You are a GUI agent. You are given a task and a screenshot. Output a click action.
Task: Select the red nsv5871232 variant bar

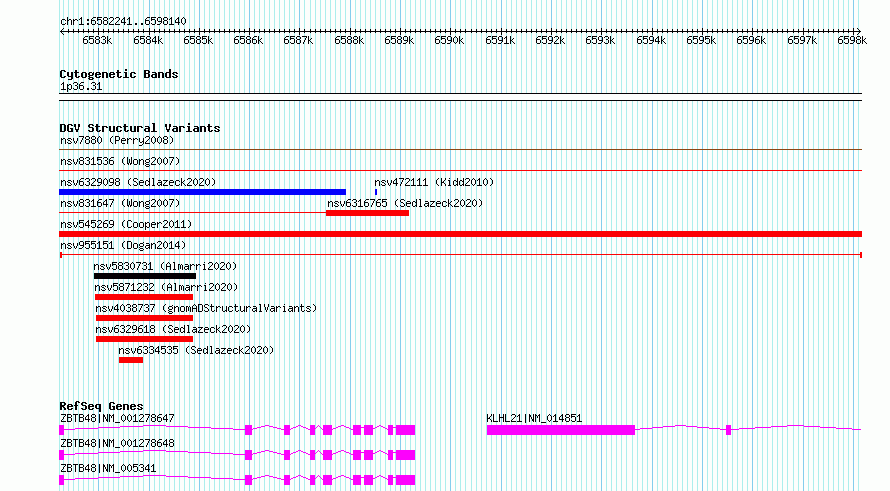tap(144, 297)
